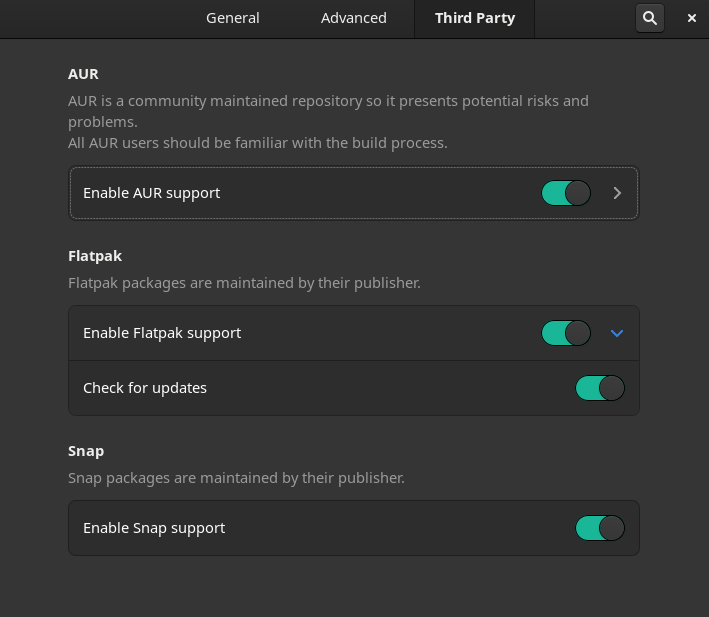Turn off Flatpak Check for updates switch

click(x=600, y=388)
